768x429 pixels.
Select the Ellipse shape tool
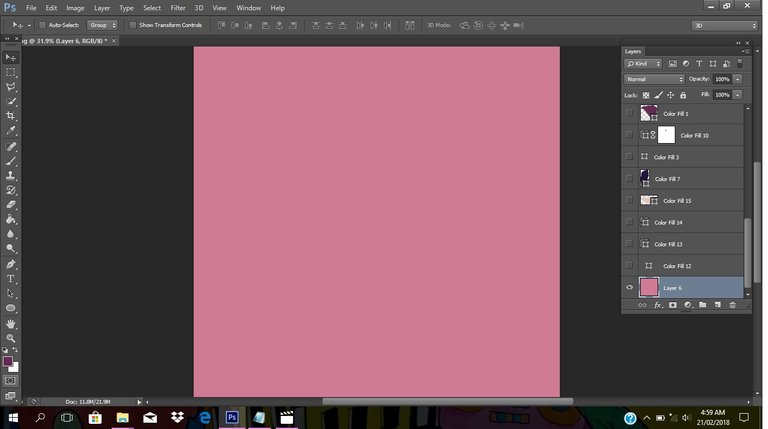(10, 308)
